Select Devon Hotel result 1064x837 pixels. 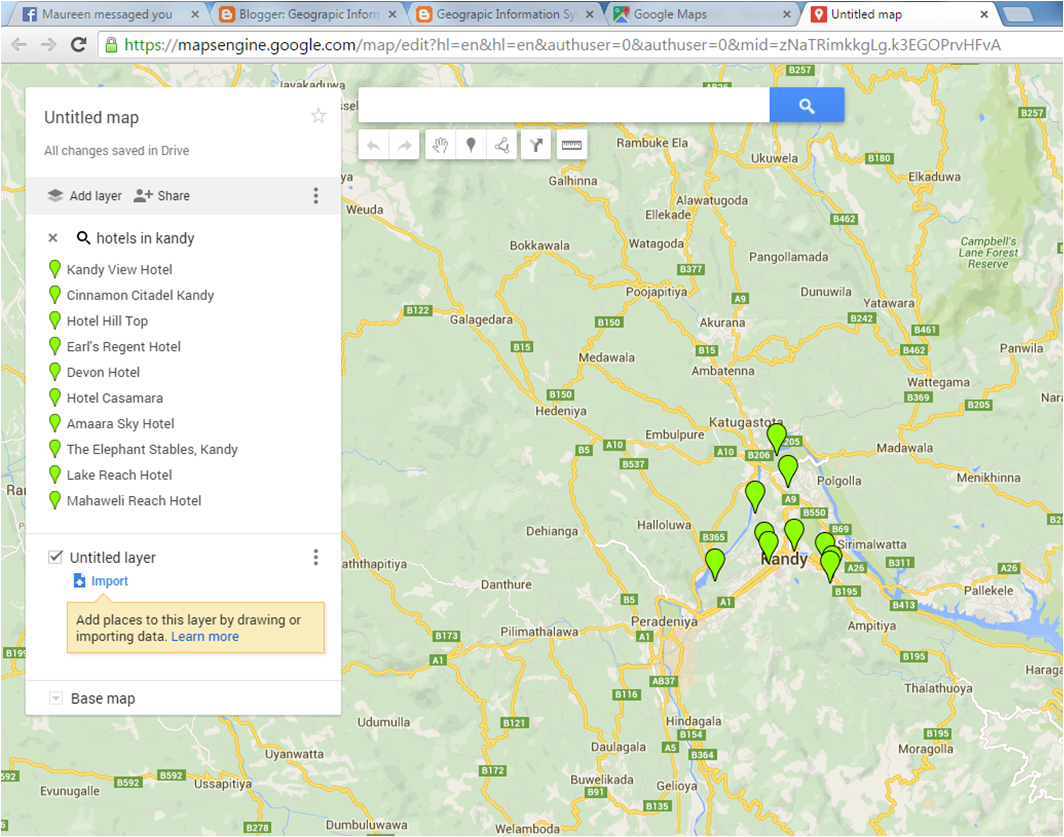click(x=103, y=372)
